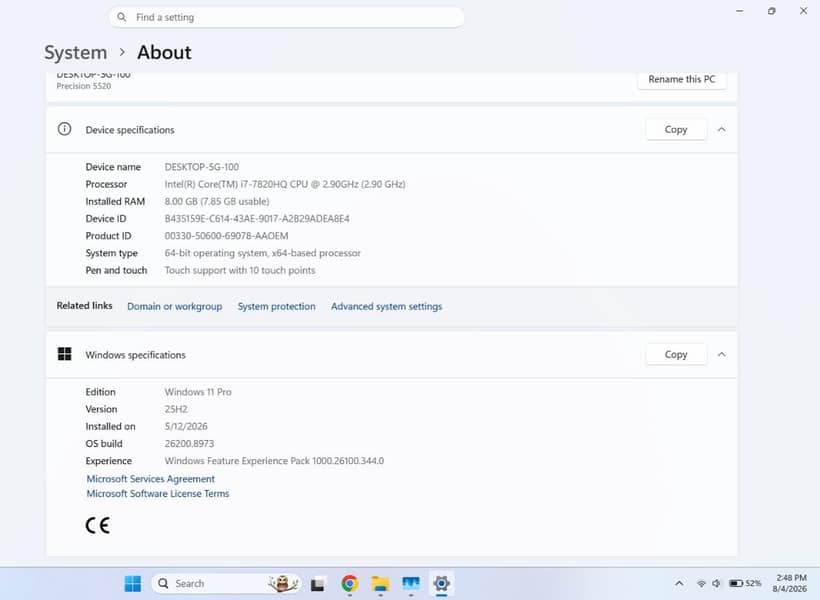820x600 pixels.
Task: Click the 52% battery indicator
Action: coord(745,583)
